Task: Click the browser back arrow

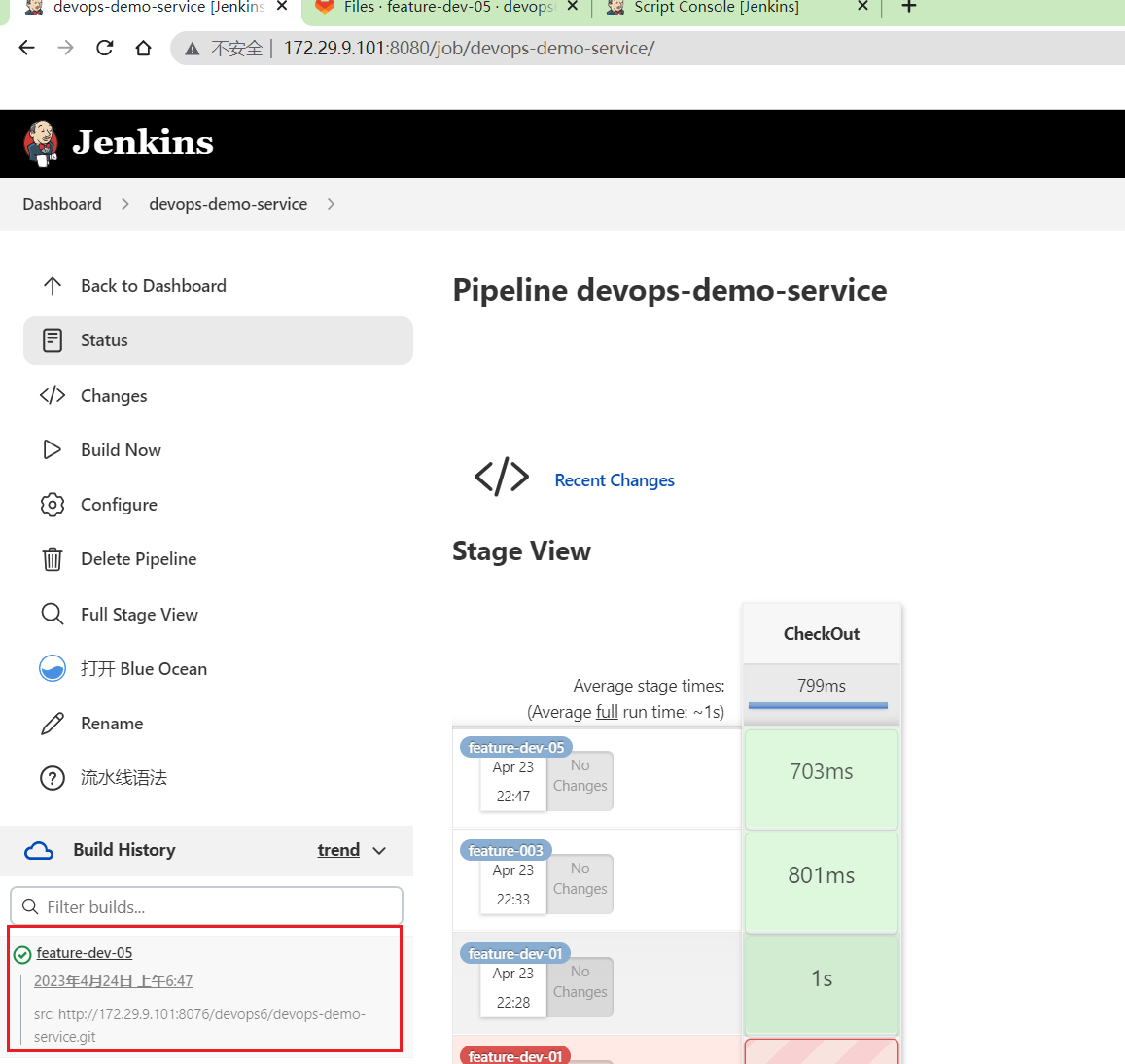Action: (26, 48)
